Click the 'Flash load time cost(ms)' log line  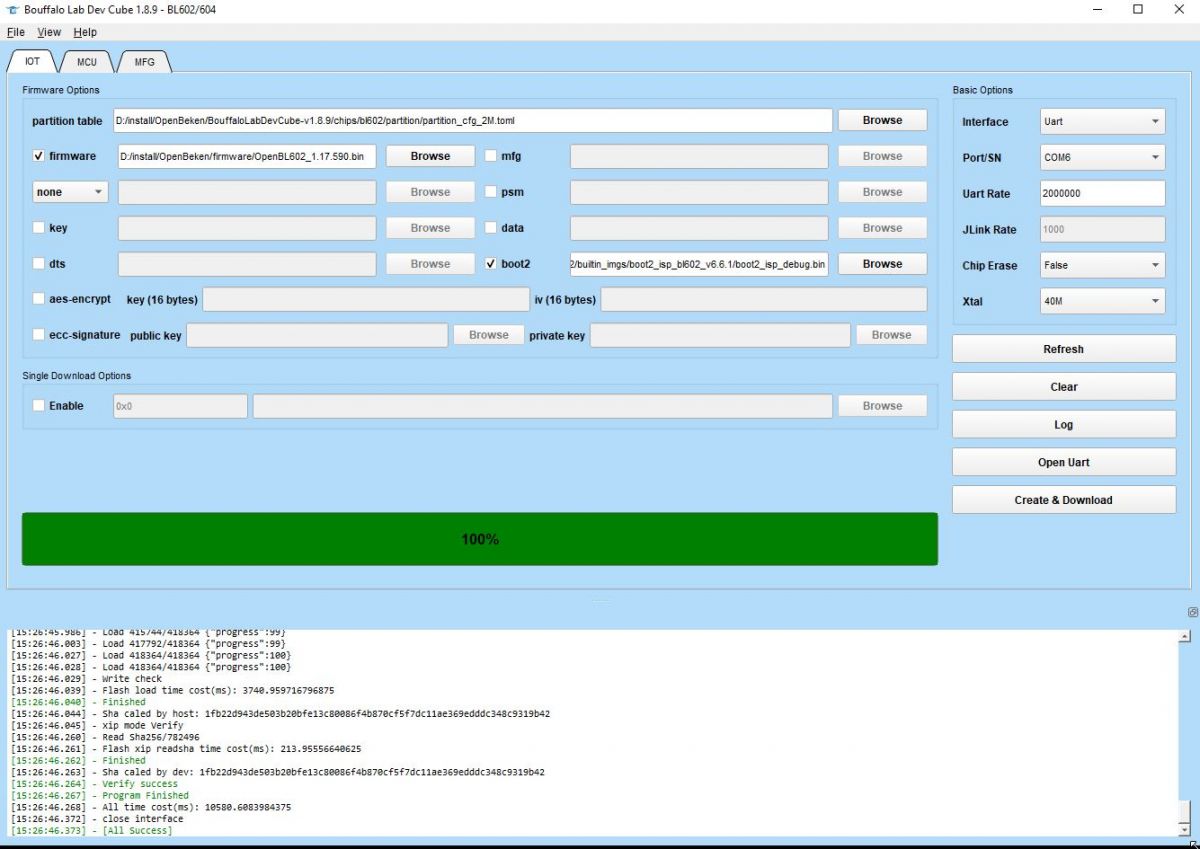[173, 690]
